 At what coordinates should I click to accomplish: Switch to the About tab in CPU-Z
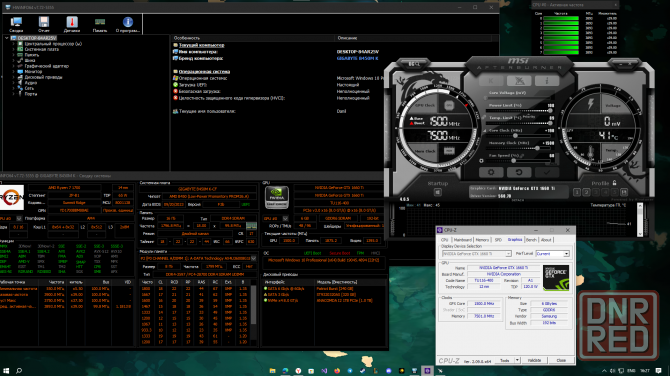point(546,240)
